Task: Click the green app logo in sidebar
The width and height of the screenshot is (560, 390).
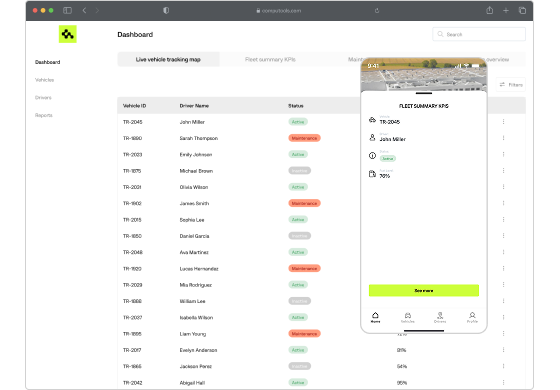Action: [68, 34]
